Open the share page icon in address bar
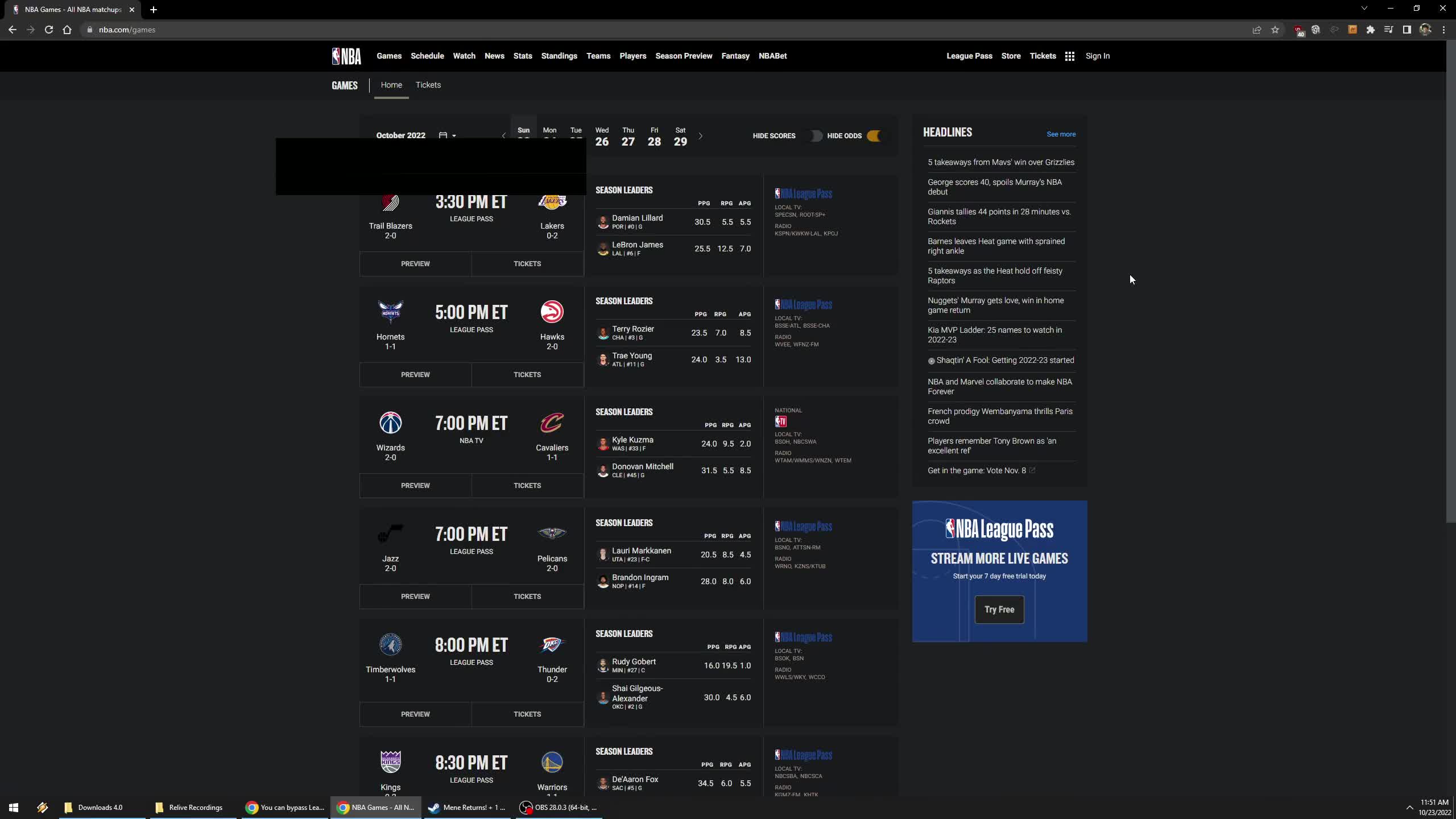 pyautogui.click(x=1257, y=30)
